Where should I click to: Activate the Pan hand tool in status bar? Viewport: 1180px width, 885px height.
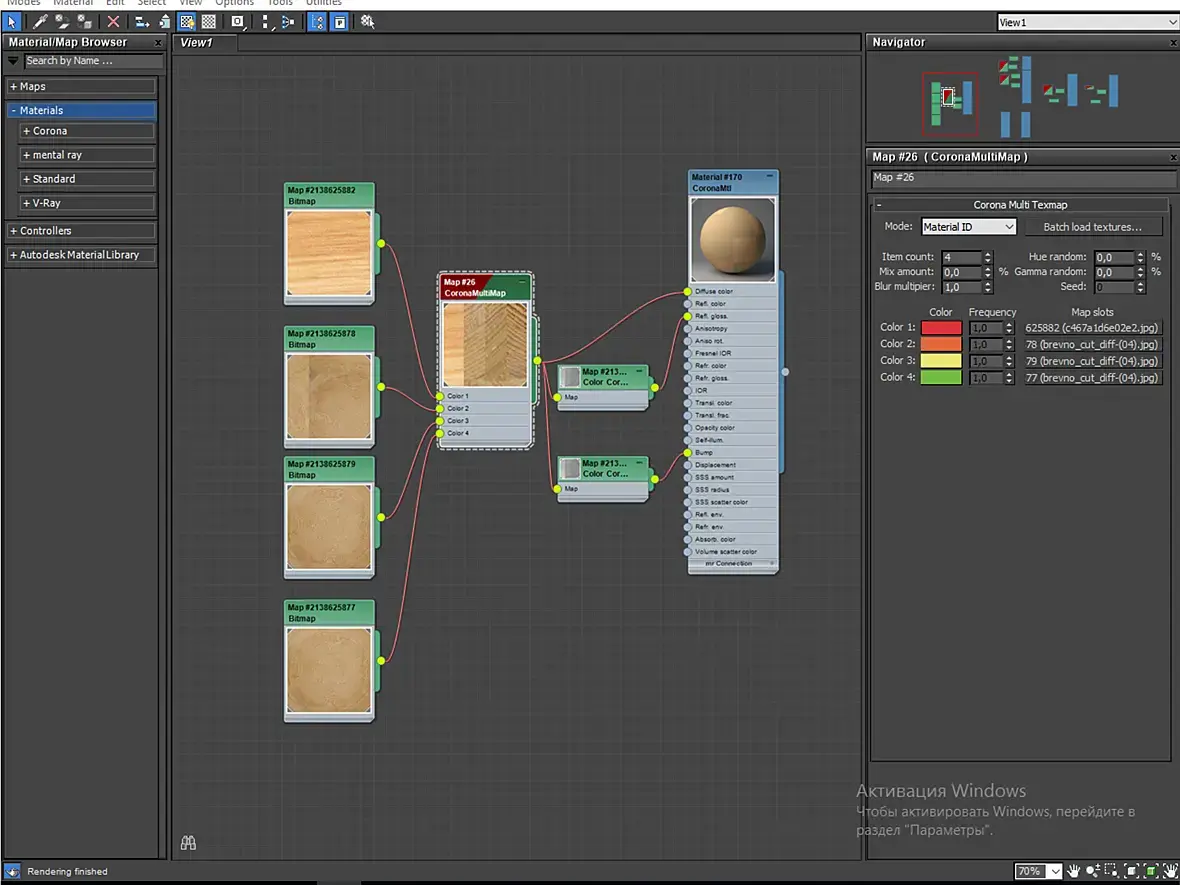pos(1074,871)
